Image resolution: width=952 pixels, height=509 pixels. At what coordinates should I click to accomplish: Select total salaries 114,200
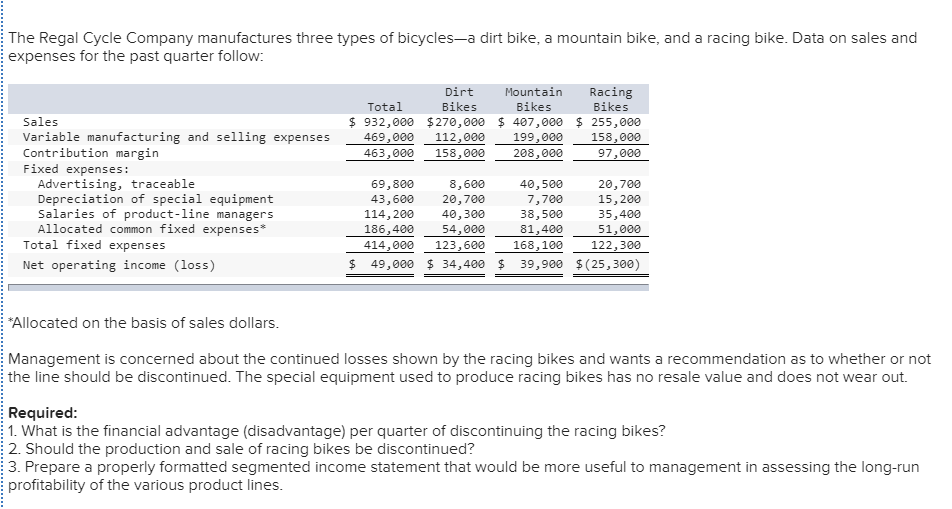[389, 214]
